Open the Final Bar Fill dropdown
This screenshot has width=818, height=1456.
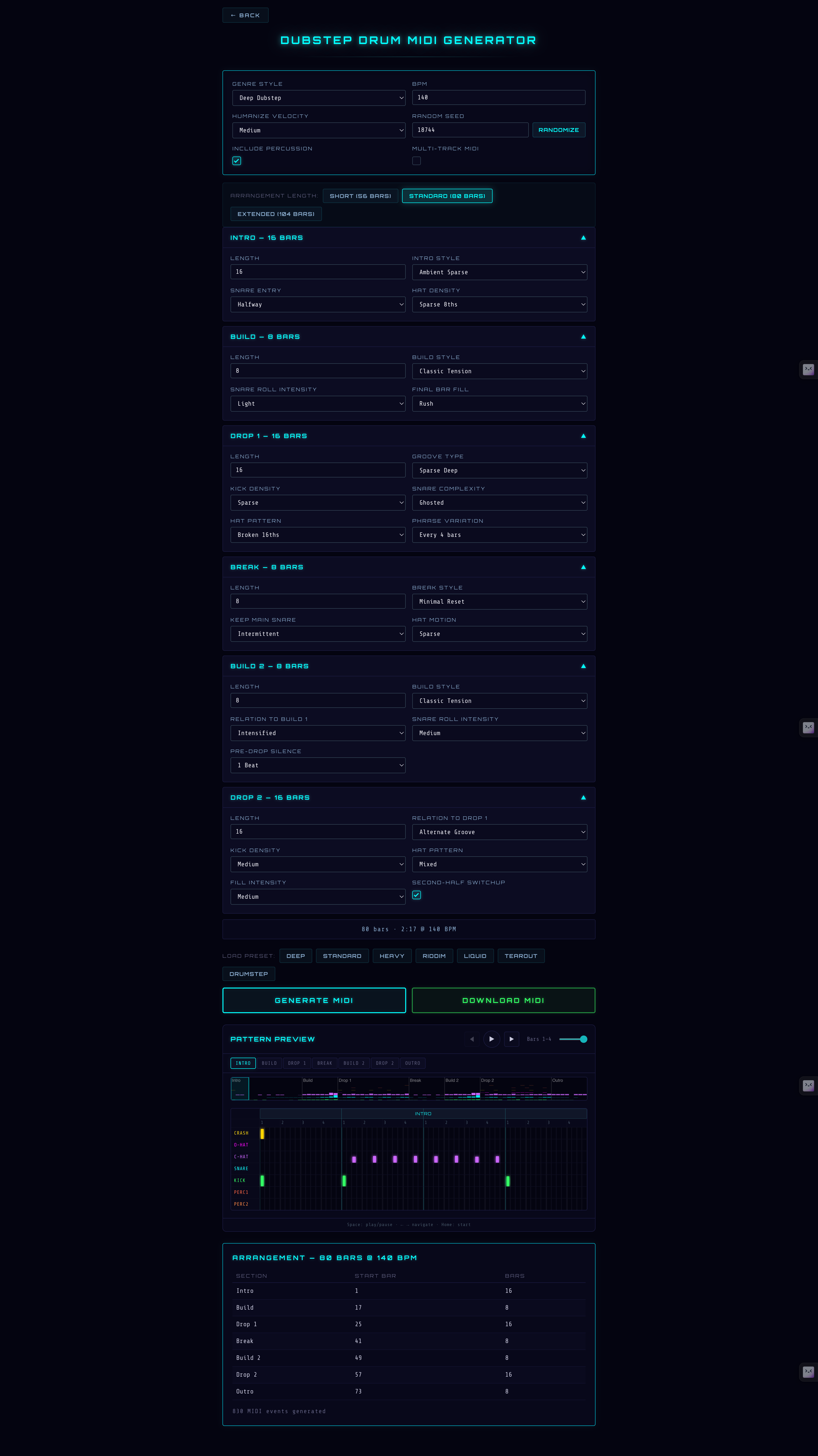(x=499, y=404)
